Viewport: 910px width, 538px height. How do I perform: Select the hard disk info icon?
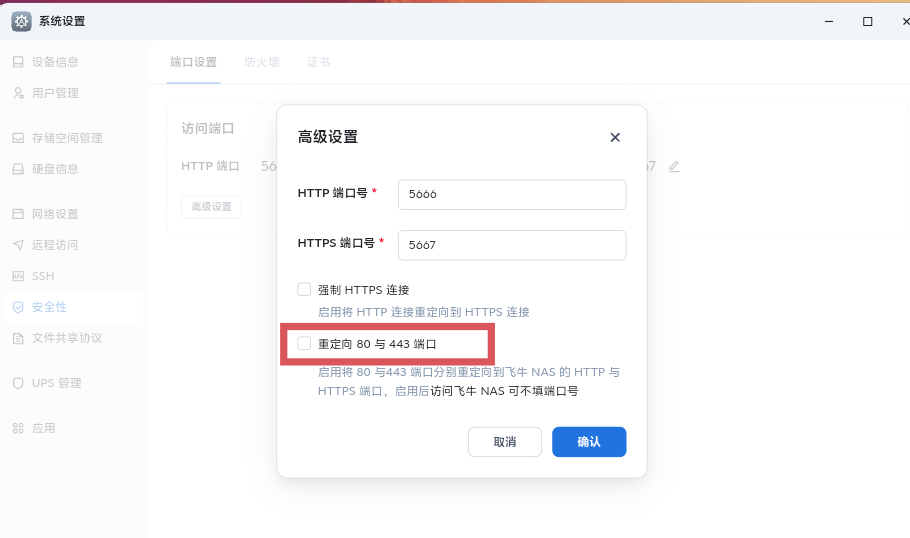click(17, 169)
